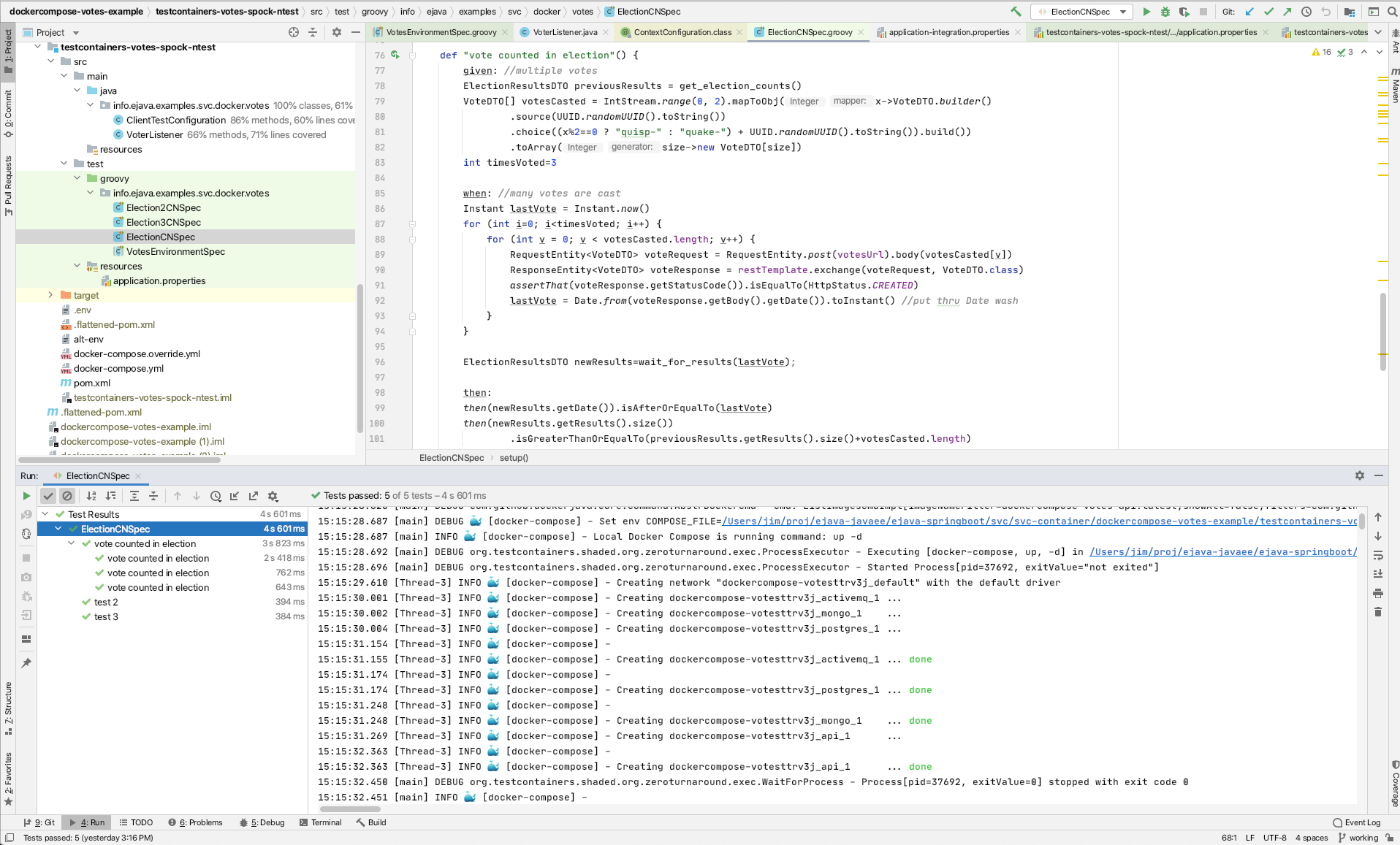Locate the opened file in the Project tree
The width and height of the screenshot is (1400, 845).
[x=294, y=32]
